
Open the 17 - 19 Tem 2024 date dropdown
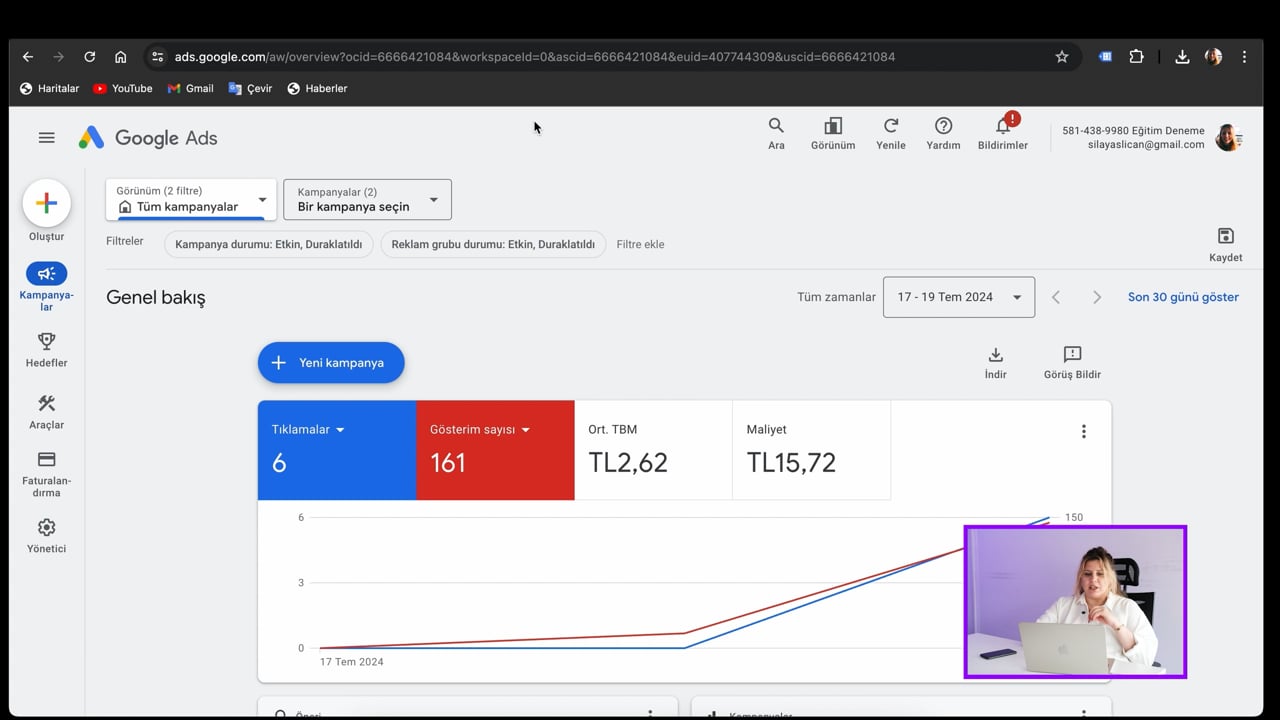(x=958, y=297)
